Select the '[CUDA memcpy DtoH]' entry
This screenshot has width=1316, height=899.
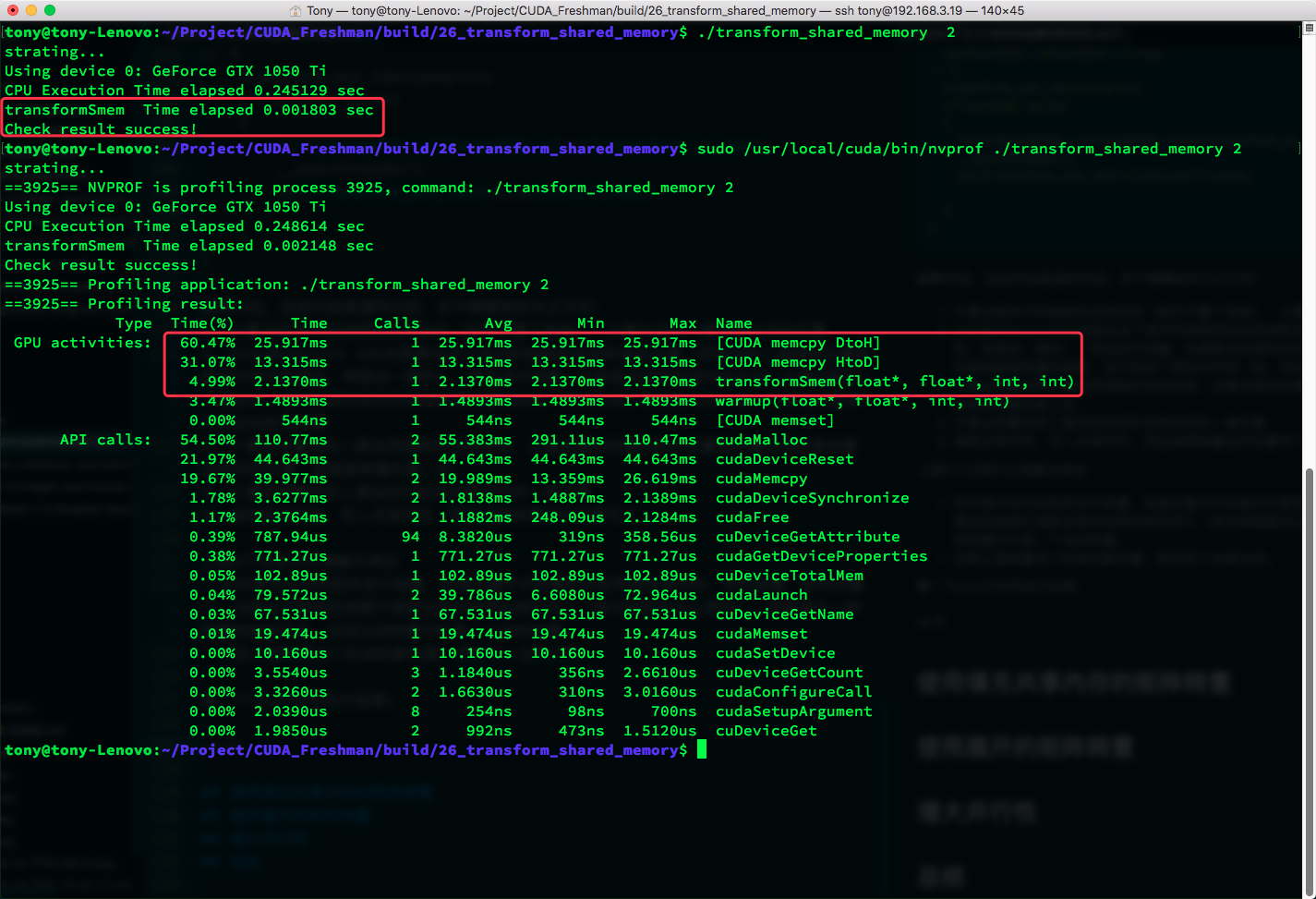click(798, 343)
